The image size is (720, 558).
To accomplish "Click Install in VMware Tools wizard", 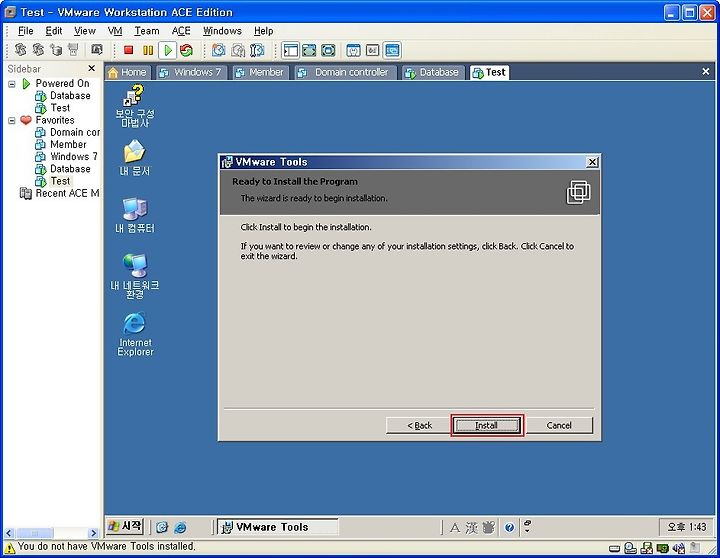I will pyautogui.click(x=486, y=425).
